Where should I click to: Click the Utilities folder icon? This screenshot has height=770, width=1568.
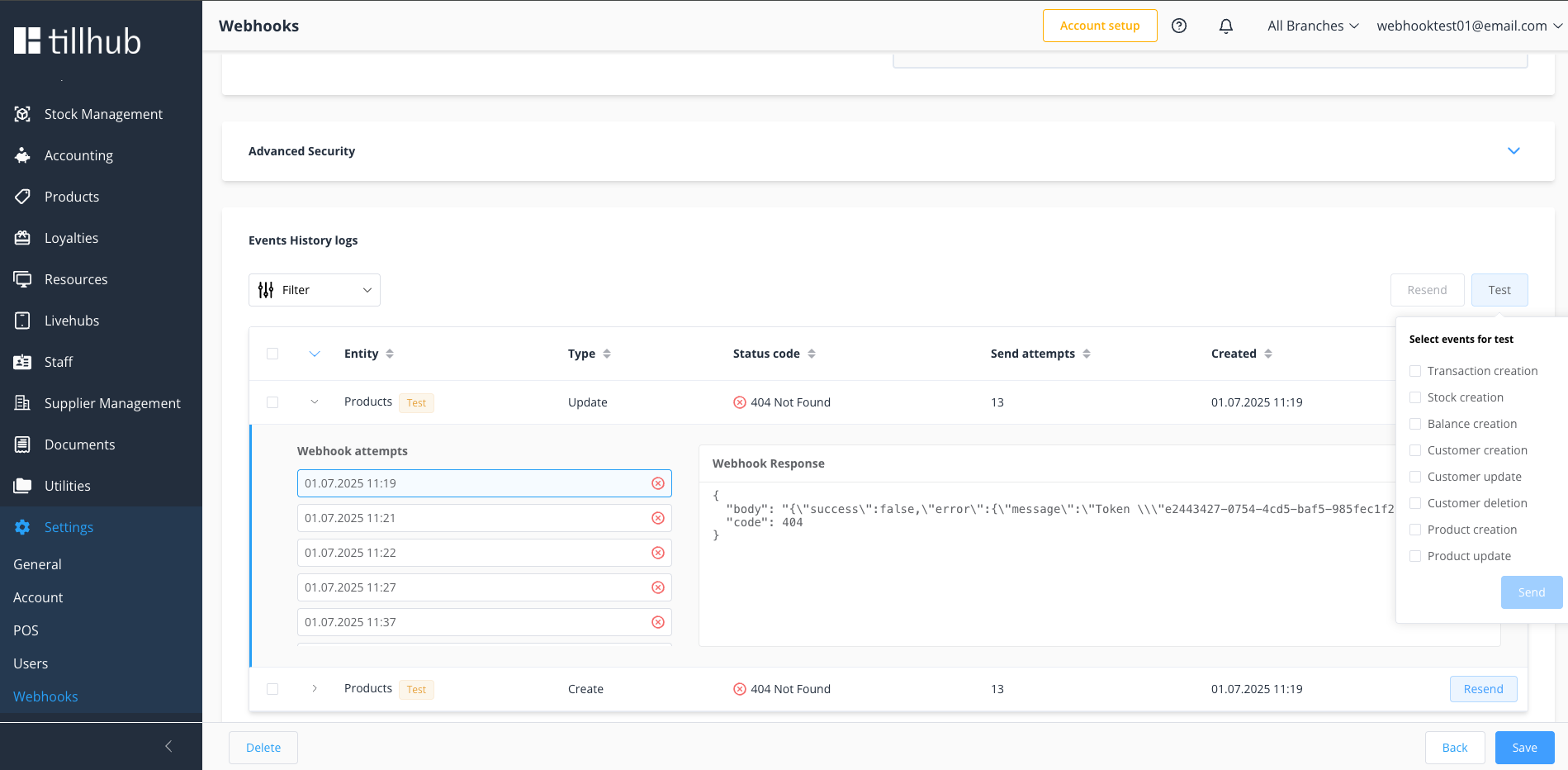[x=23, y=486]
